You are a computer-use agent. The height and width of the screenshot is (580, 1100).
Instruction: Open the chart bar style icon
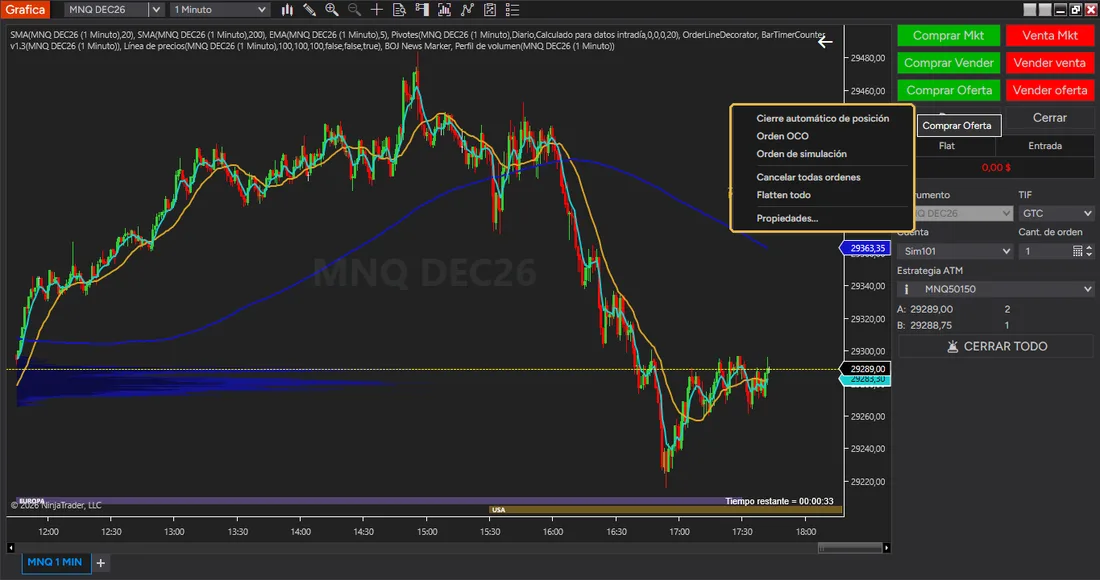point(287,10)
